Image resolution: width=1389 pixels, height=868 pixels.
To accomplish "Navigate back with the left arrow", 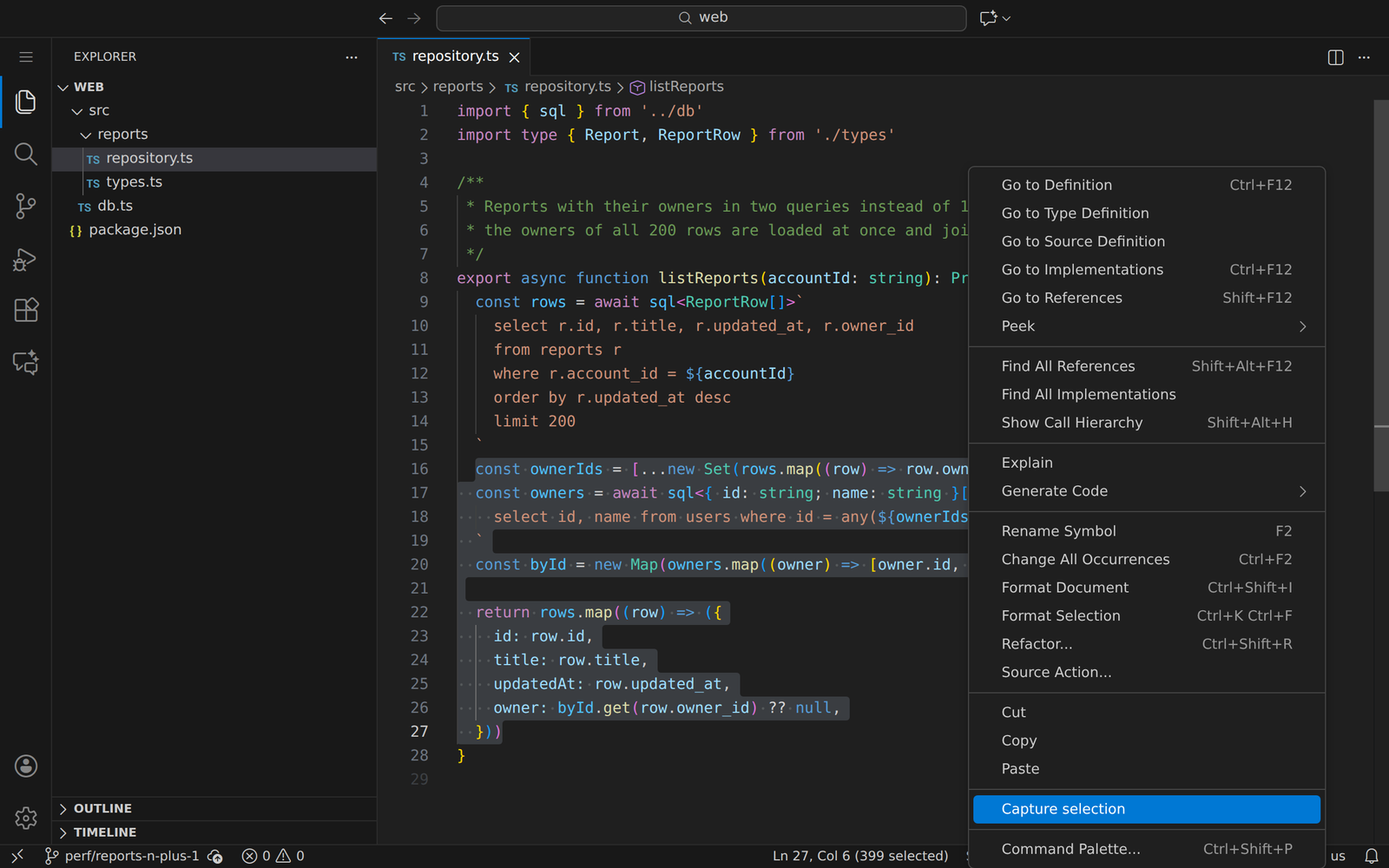I will [x=386, y=18].
